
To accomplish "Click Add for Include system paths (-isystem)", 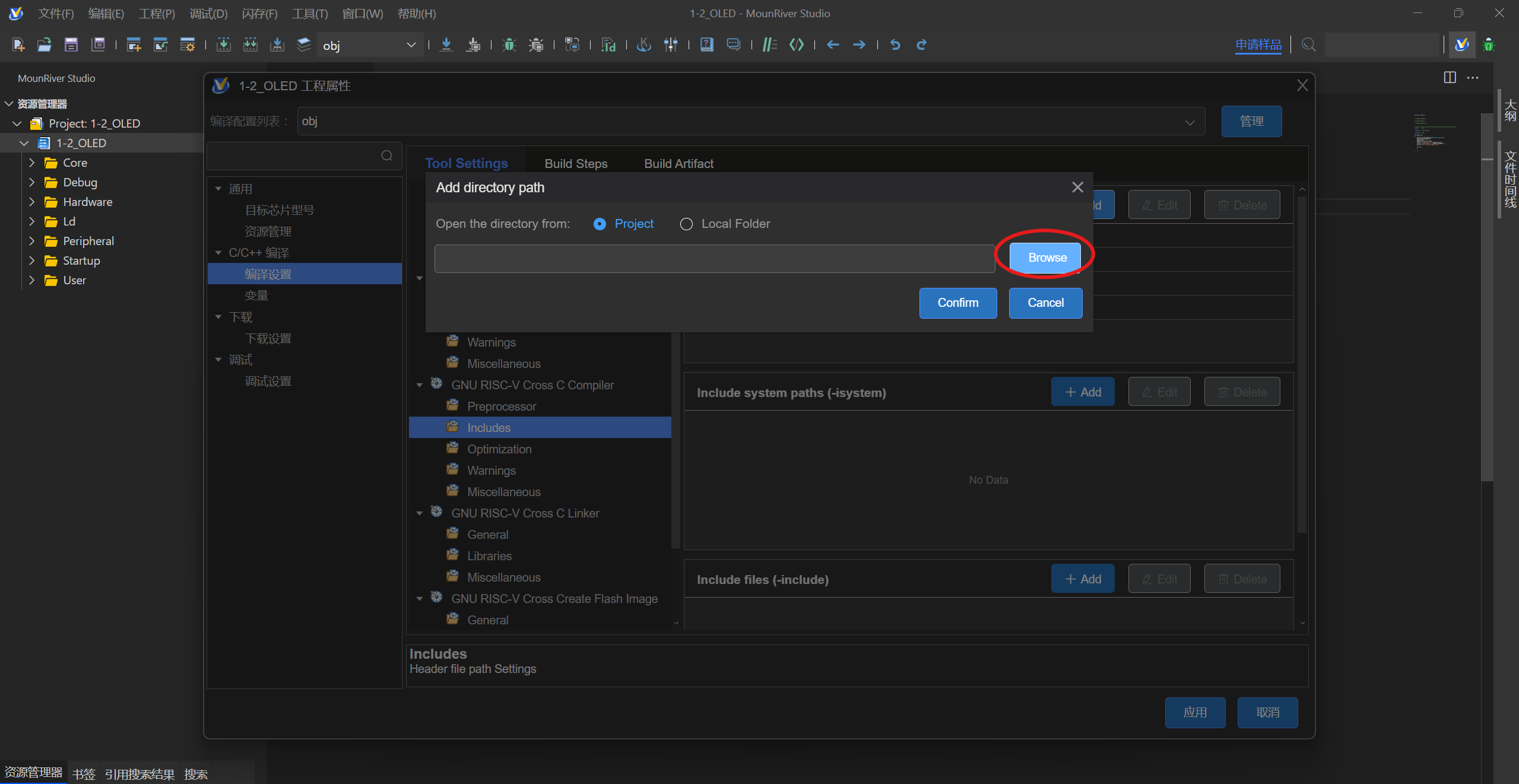I will click(x=1083, y=392).
